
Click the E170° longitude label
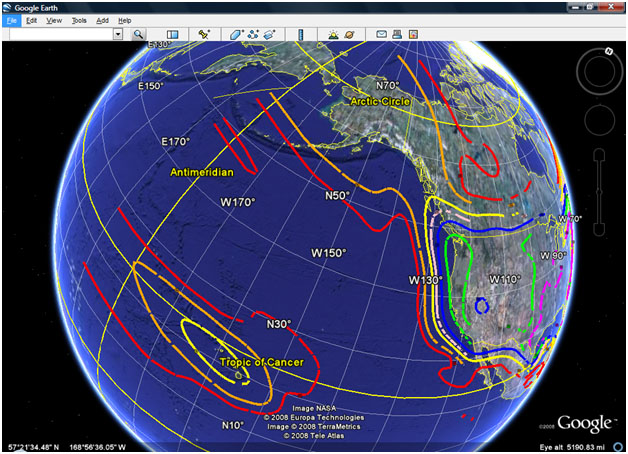click(175, 141)
